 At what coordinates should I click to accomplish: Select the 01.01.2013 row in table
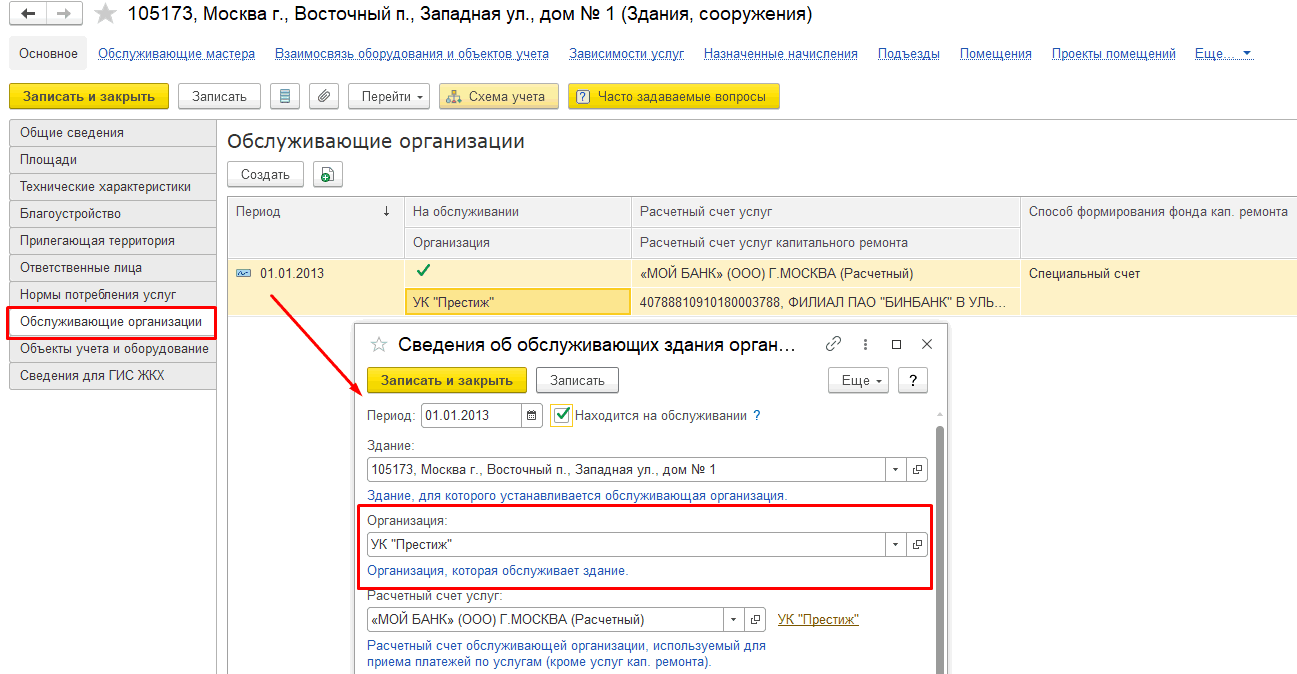(292, 273)
